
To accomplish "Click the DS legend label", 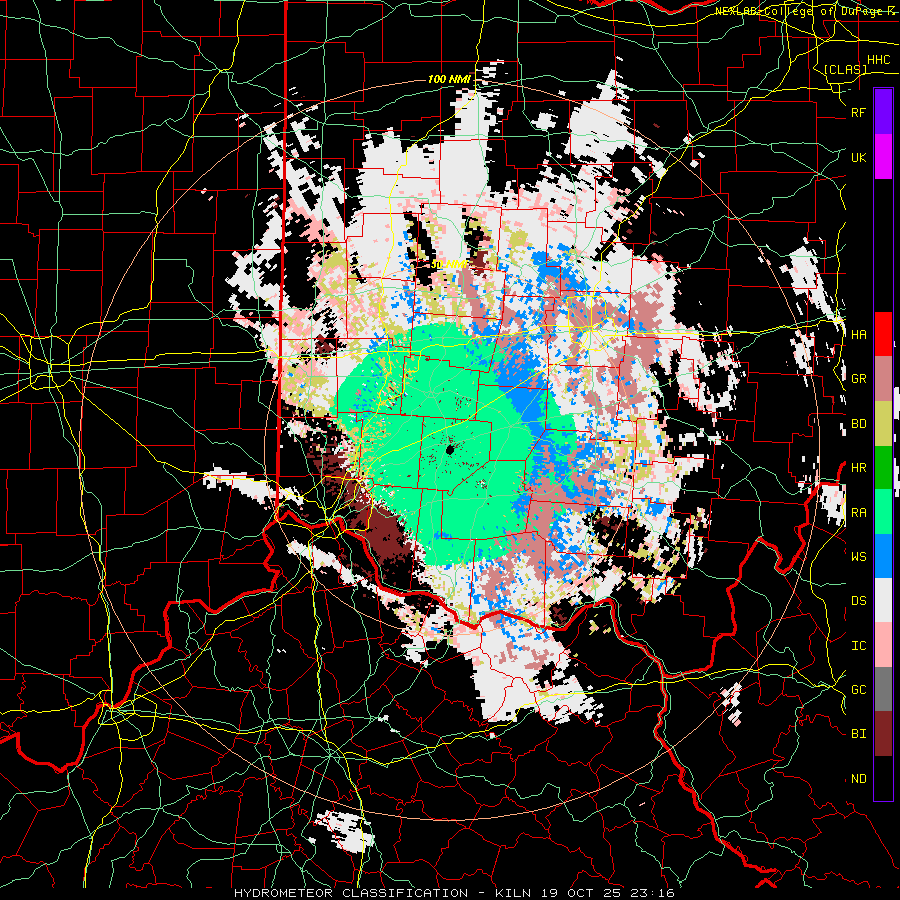I will [858, 601].
